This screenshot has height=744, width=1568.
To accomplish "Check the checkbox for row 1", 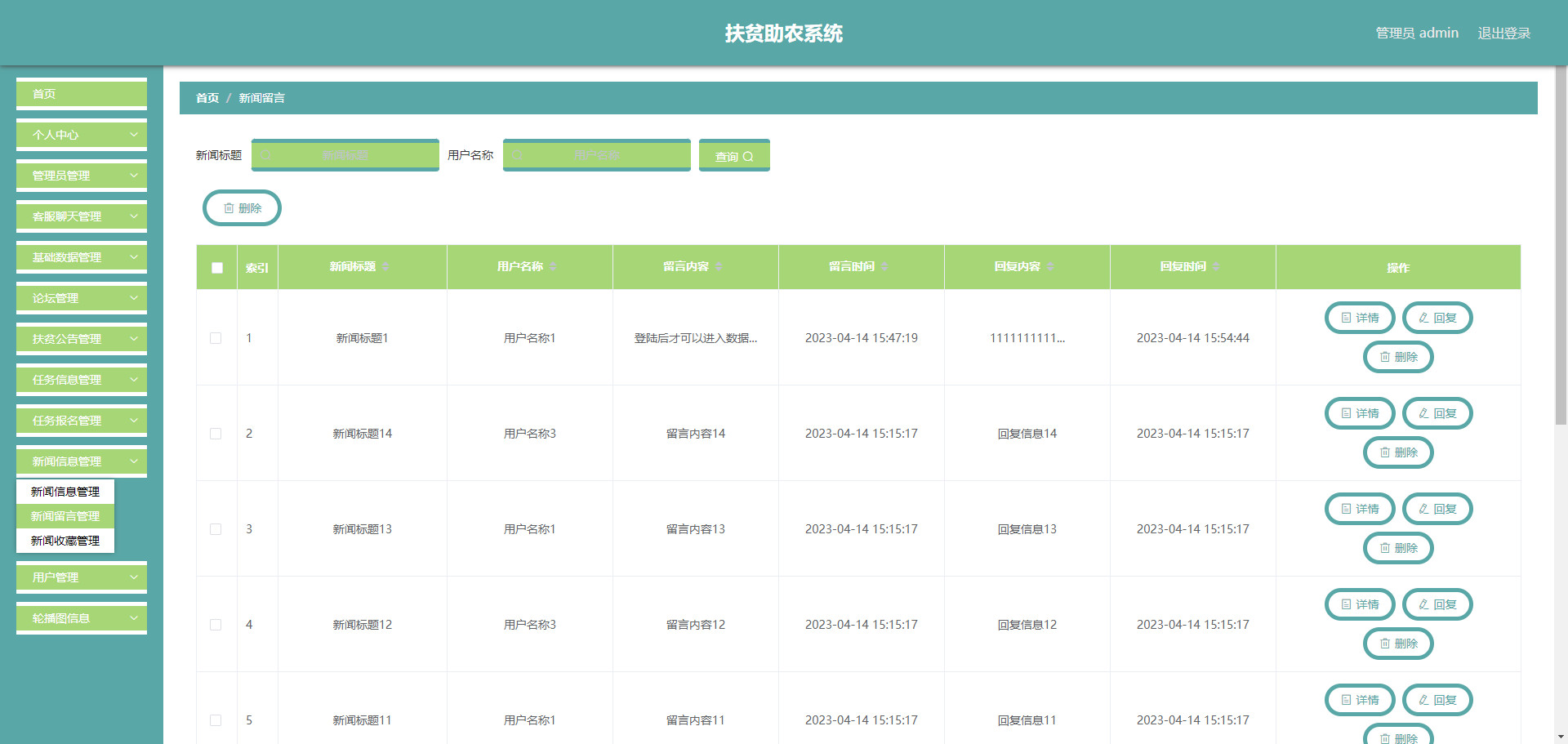I will pyautogui.click(x=216, y=338).
